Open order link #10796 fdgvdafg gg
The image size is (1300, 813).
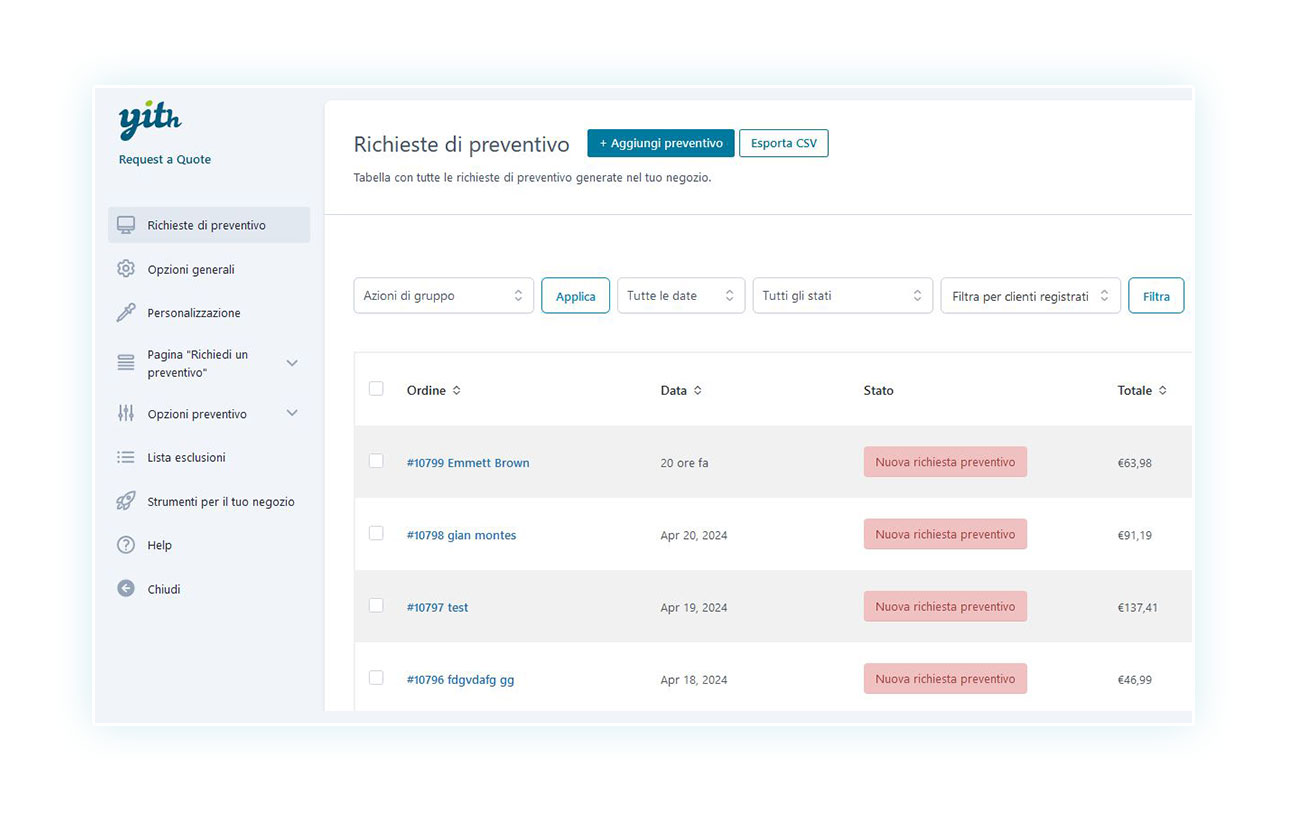(x=460, y=679)
